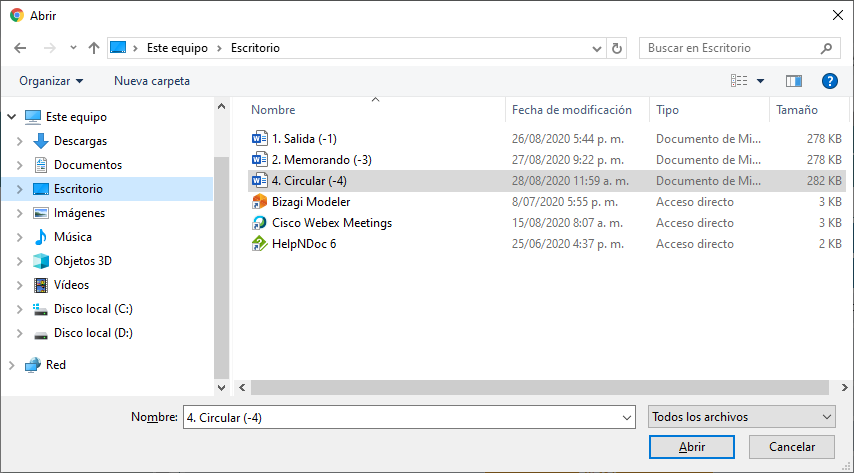
Task: Expand the Disco local (C:) tree node
Action: (19, 309)
